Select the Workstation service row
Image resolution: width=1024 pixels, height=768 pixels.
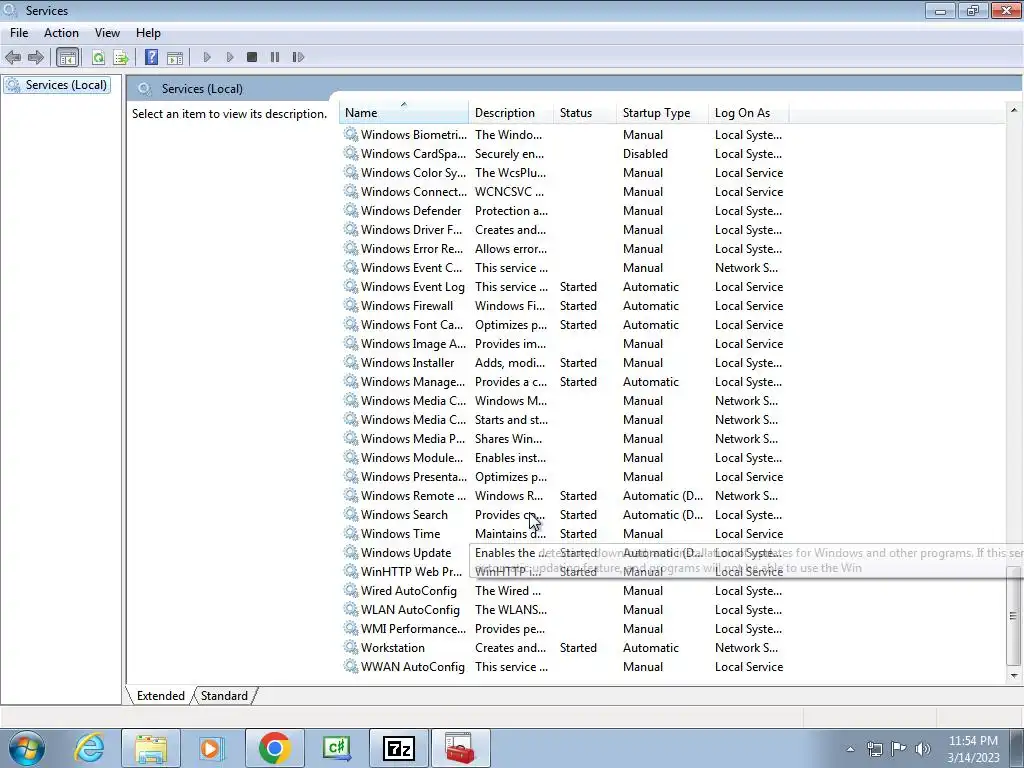[565, 647]
